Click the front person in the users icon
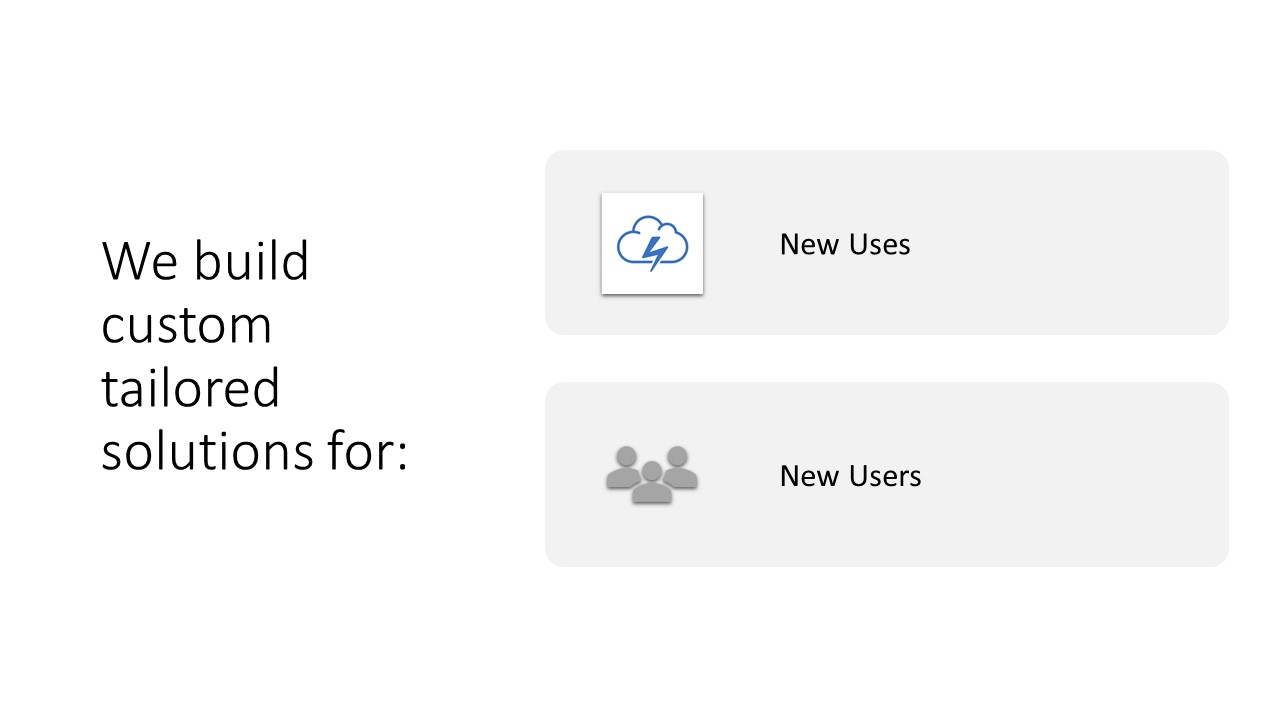1280x720 pixels. coord(652,483)
